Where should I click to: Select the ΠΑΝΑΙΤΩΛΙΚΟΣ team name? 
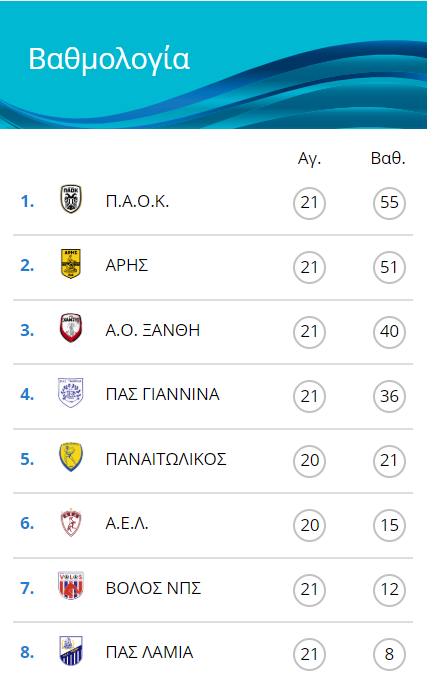tap(166, 459)
